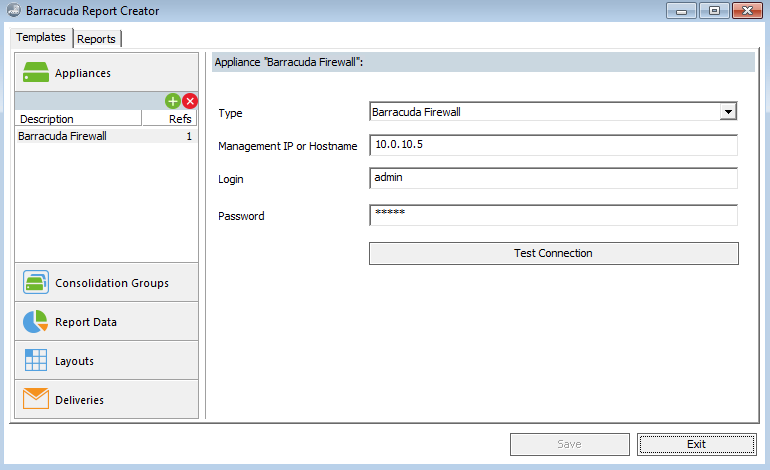Click the green add appliance plus icon
This screenshot has width=770, height=470.
172,101
